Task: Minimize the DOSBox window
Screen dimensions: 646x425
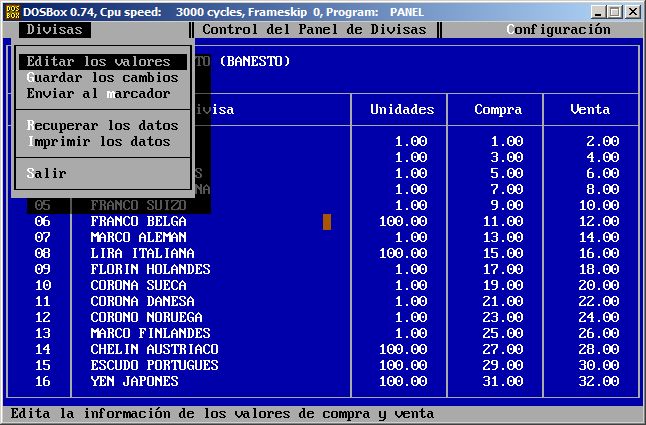Action: tap(597, 12)
